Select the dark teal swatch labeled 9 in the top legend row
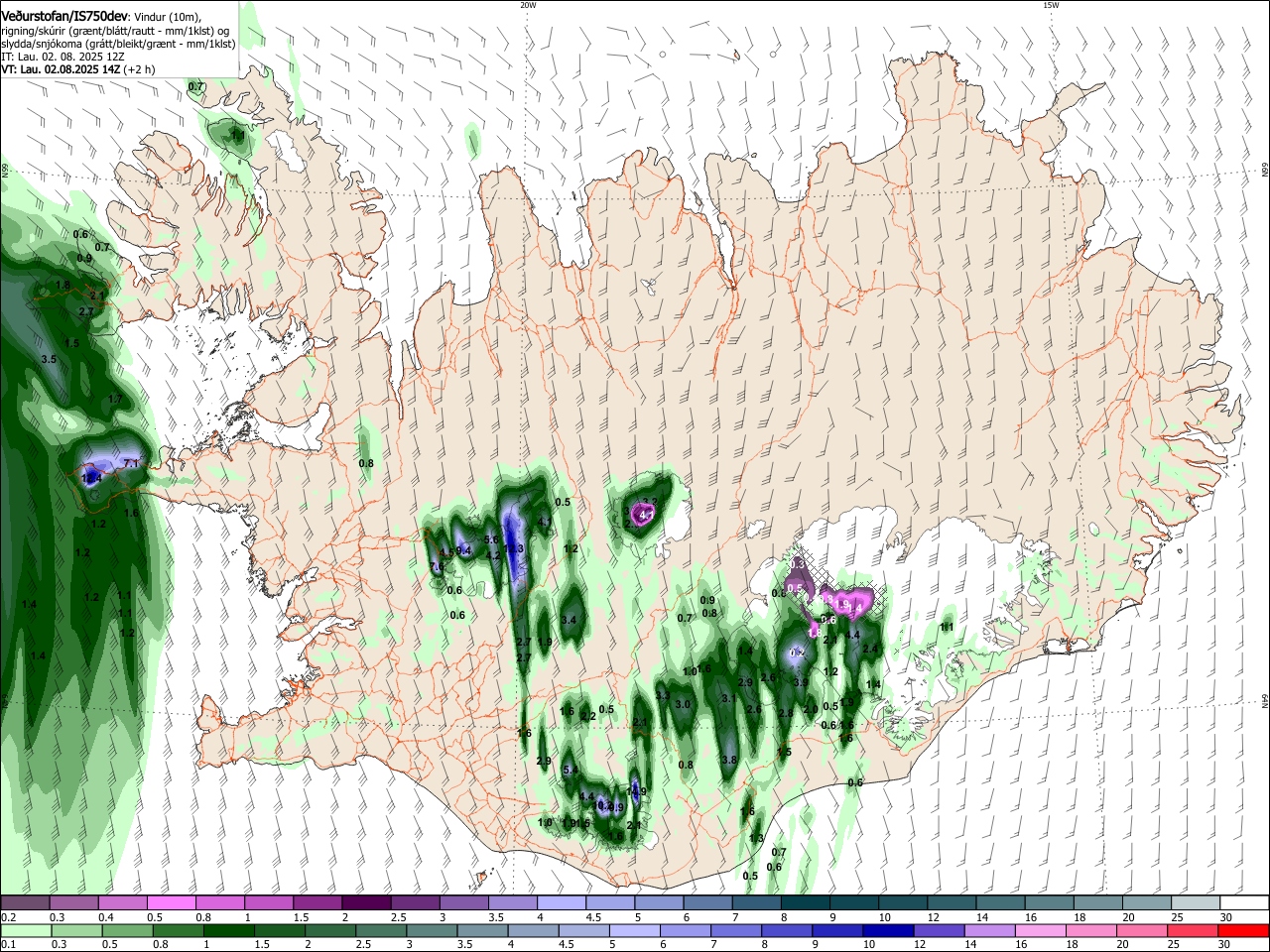This screenshot has width=1270, height=952. tap(853, 903)
